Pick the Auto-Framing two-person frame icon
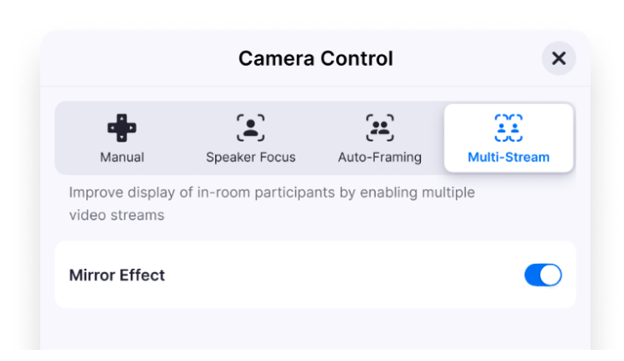Screen dimensions: 624x361 click(380, 128)
